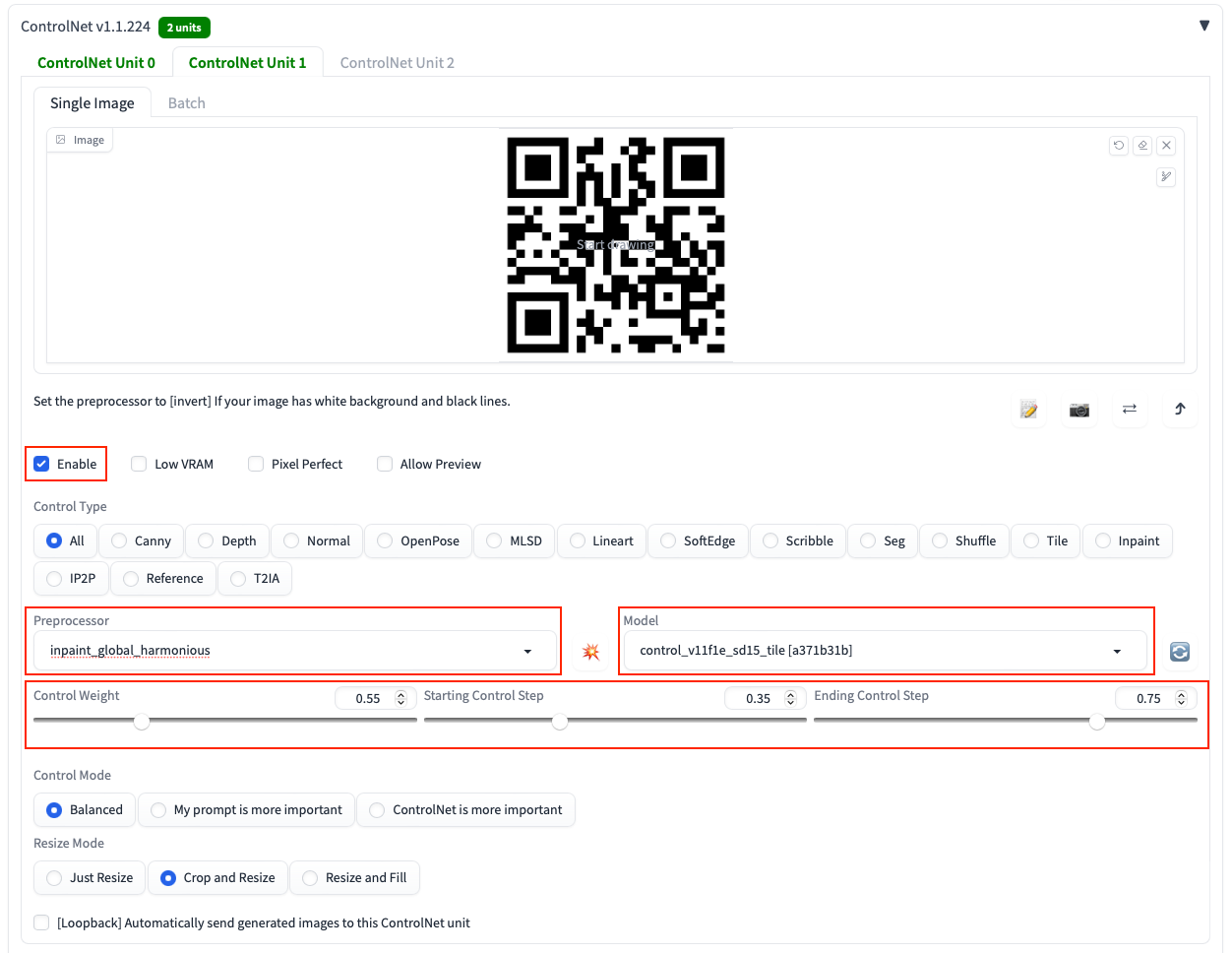The height and width of the screenshot is (953, 1232).
Task: Open the brush size adjustment tool
Action: 1166,177
